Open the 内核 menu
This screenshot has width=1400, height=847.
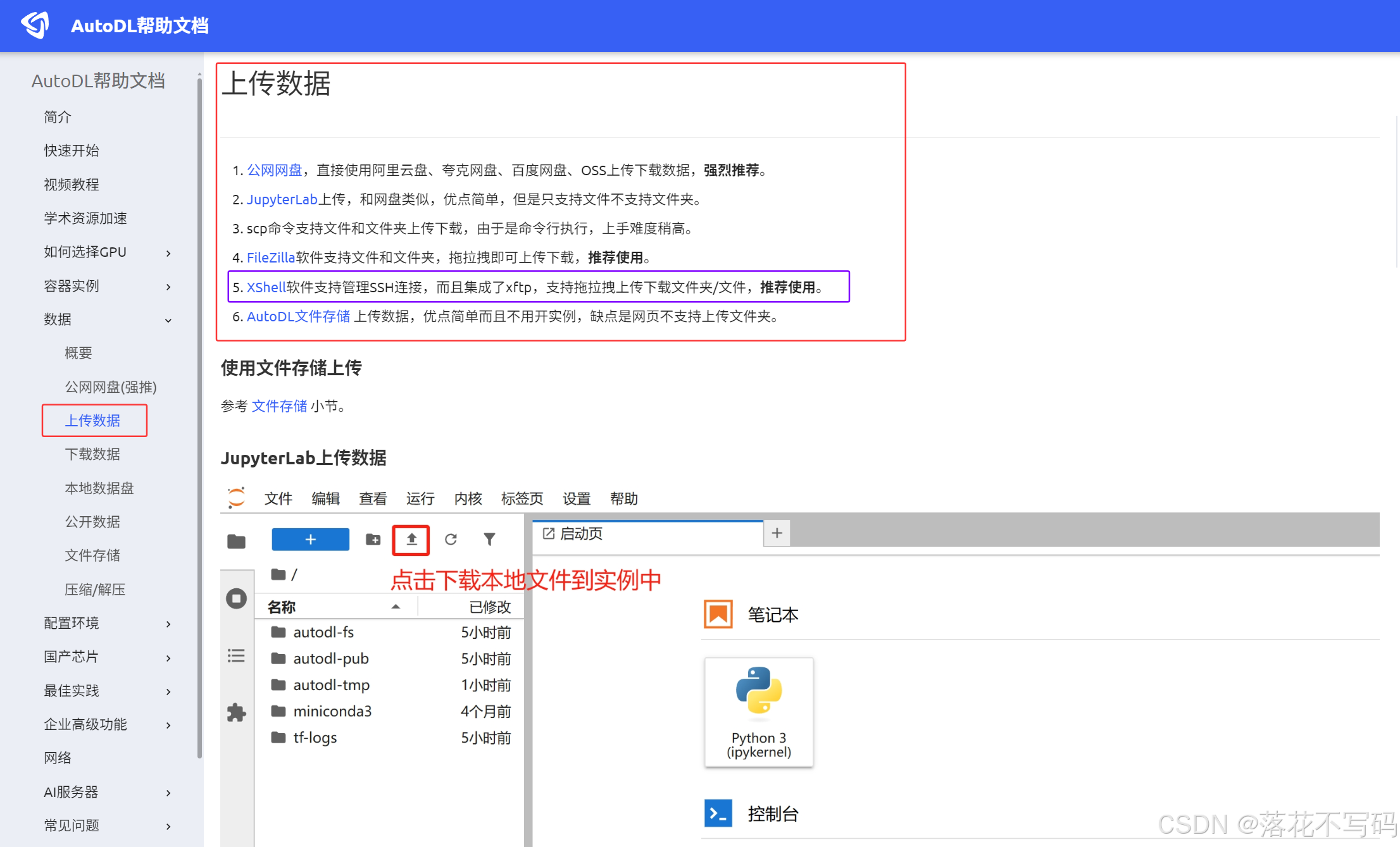point(468,499)
